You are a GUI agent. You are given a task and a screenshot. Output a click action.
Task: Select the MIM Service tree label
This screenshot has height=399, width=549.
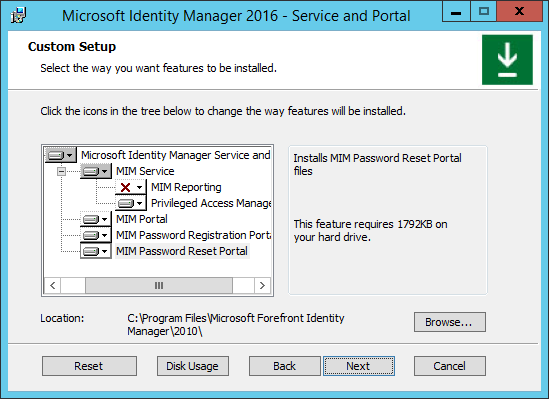point(145,171)
